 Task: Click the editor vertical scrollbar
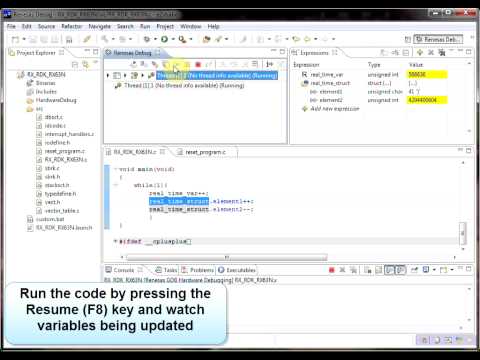463,233
